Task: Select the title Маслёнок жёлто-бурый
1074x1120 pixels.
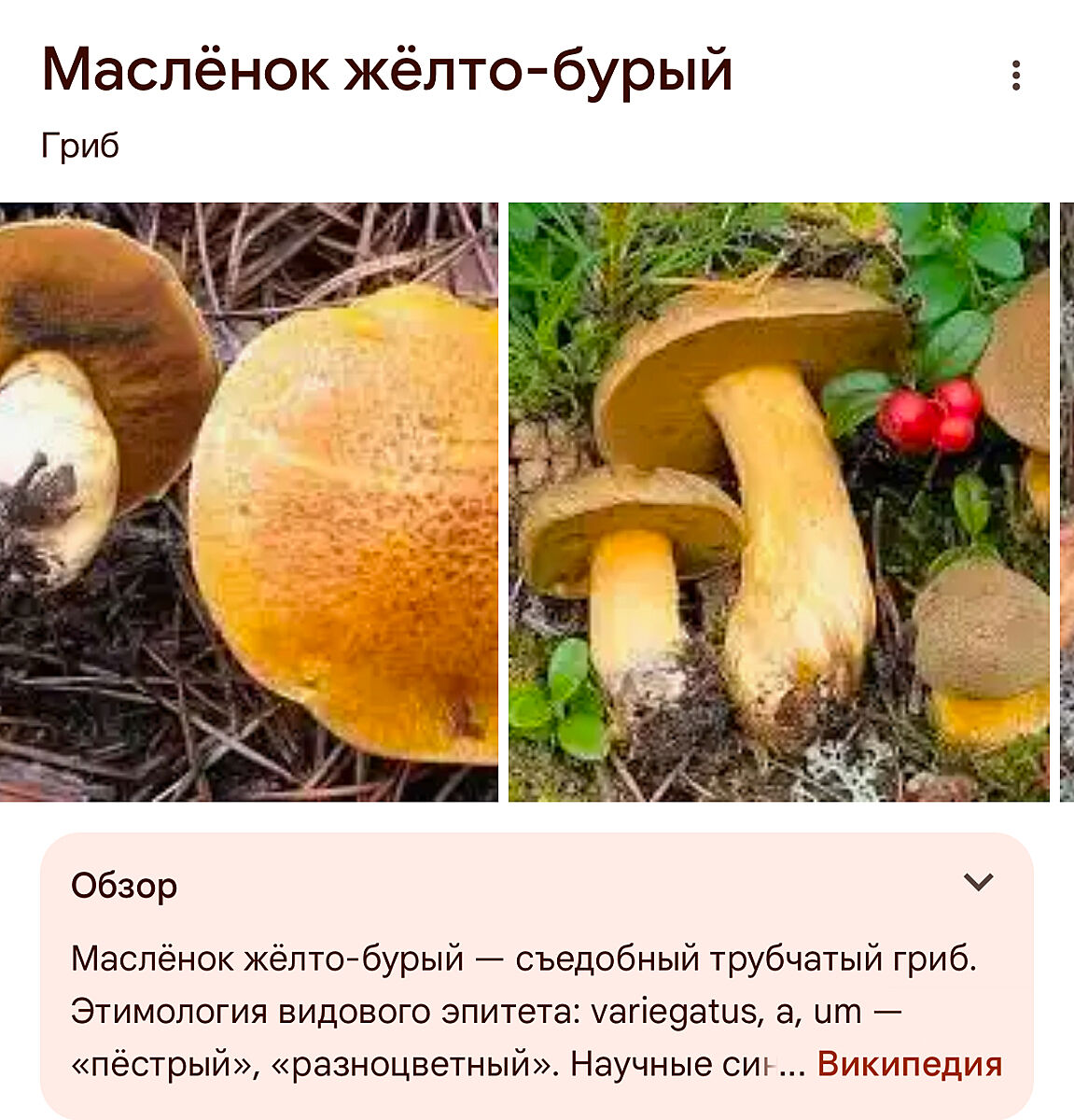Action: coord(387,69)
